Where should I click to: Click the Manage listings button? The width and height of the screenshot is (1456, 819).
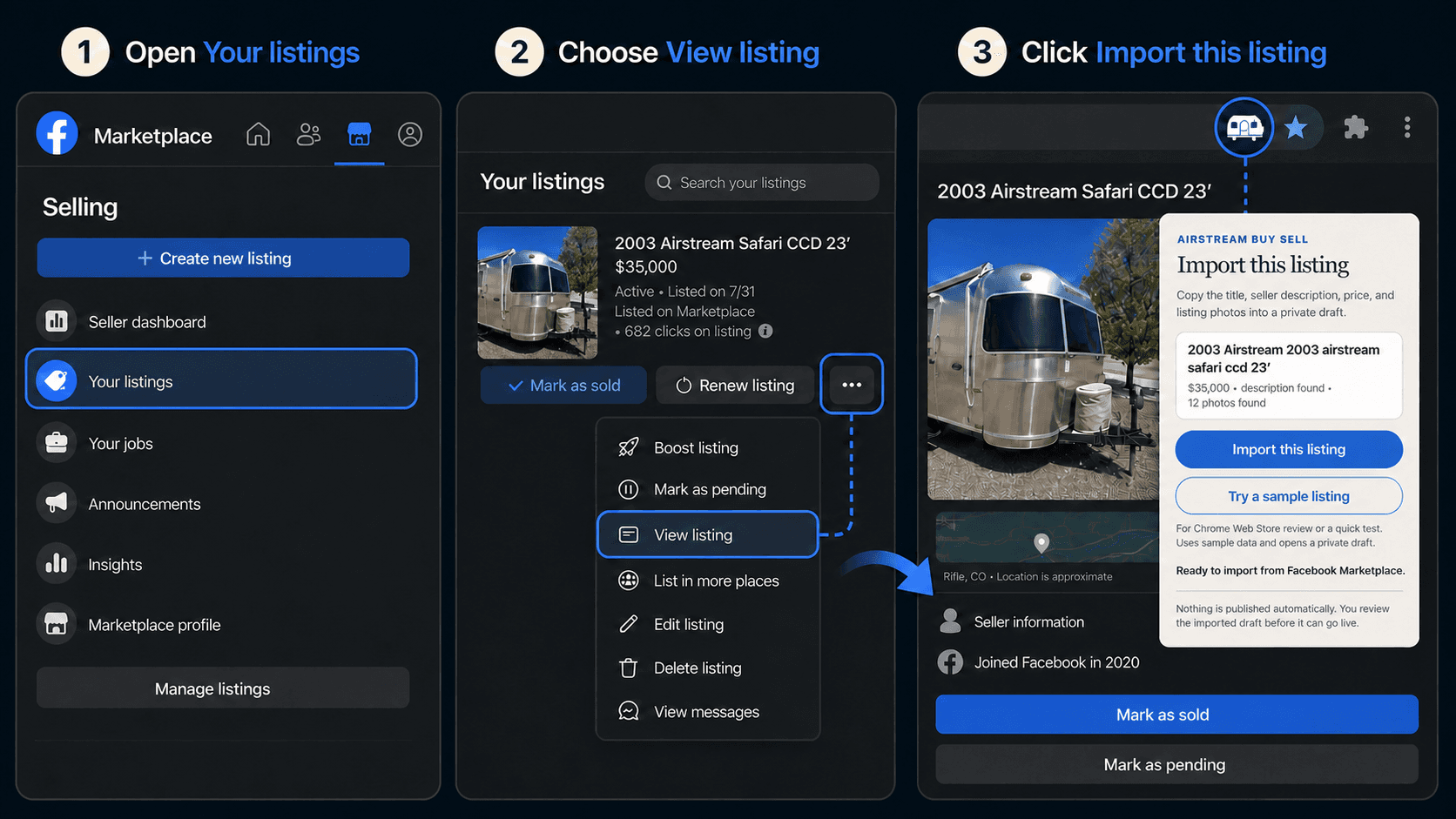(x=223, y=688)
